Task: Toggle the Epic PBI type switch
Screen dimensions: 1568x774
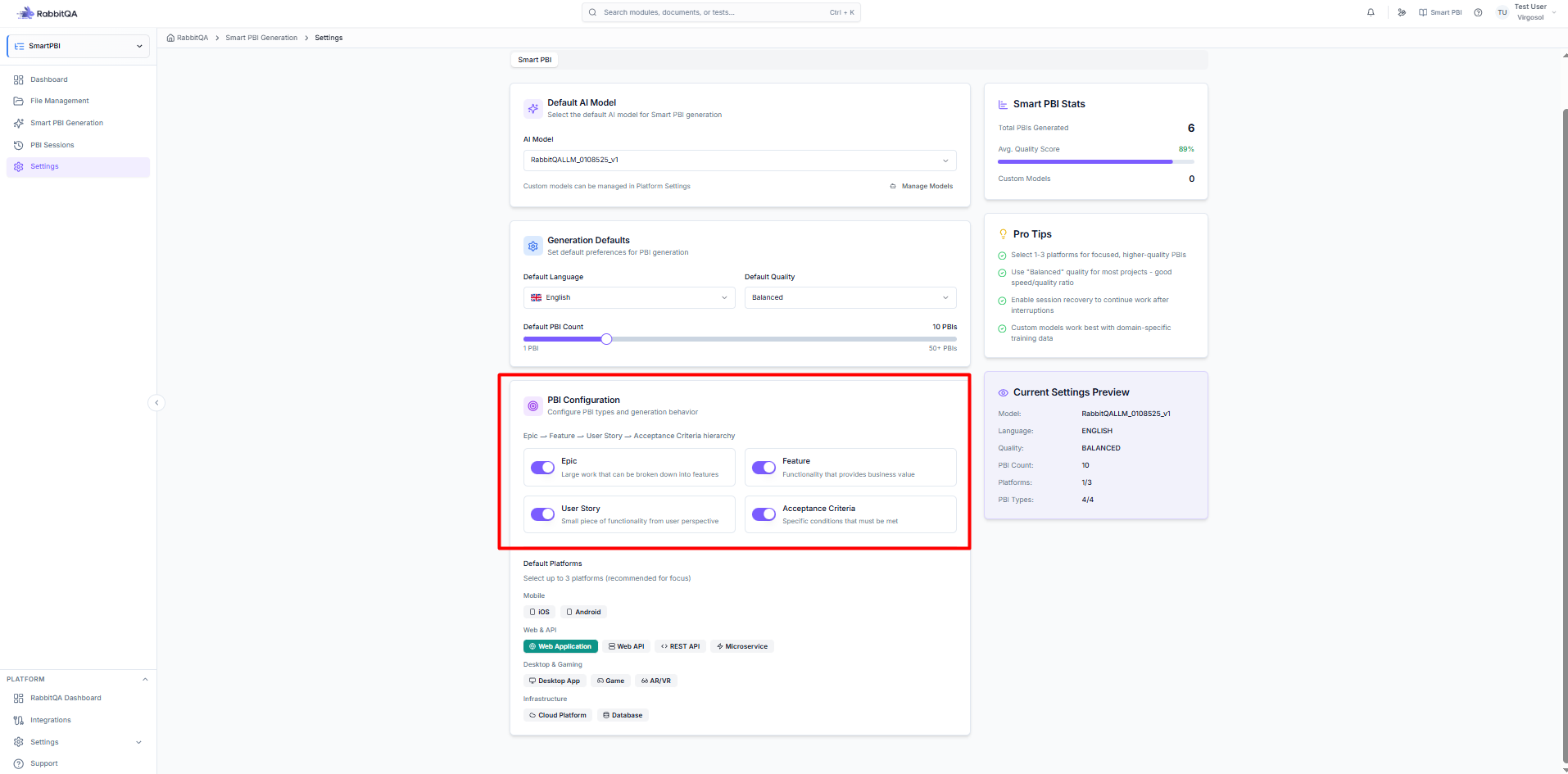Action: click(x=542, y=468)
